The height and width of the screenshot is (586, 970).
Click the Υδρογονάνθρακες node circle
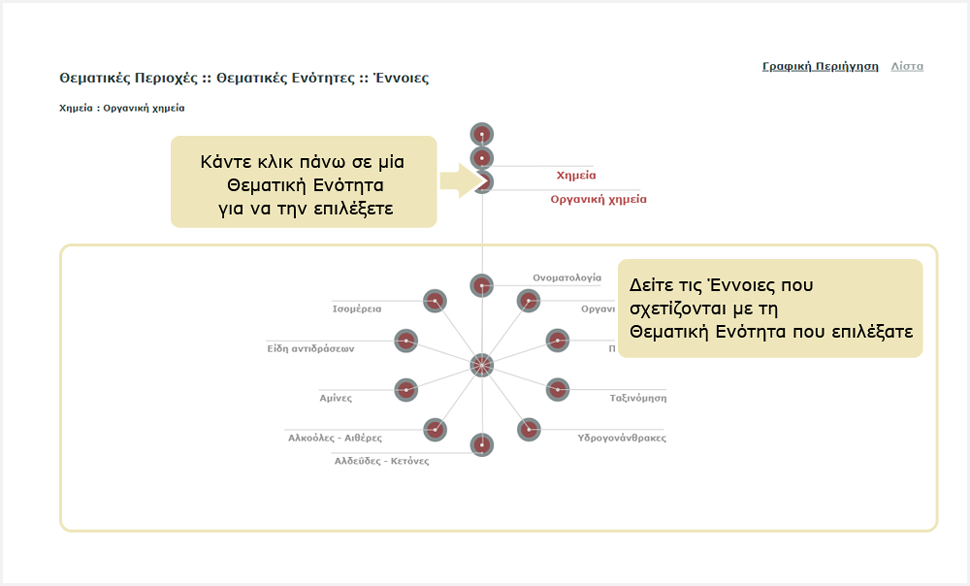click(x=528, y=429)
